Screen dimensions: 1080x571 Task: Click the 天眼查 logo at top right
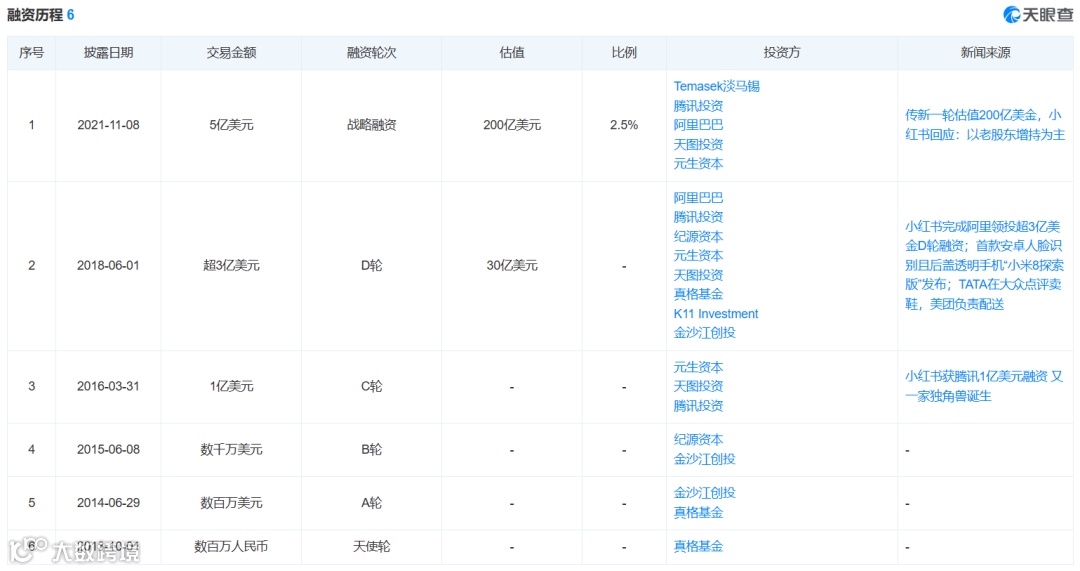pos(1037,14)
